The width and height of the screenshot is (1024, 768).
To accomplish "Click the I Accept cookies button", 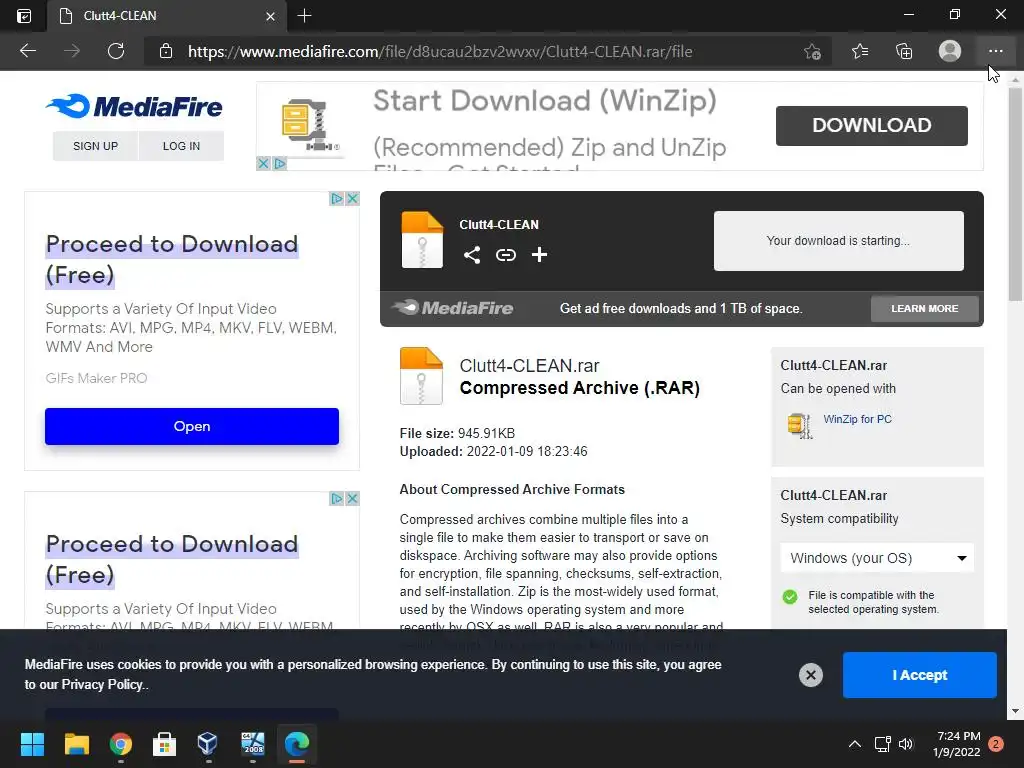I will point(920,675).
